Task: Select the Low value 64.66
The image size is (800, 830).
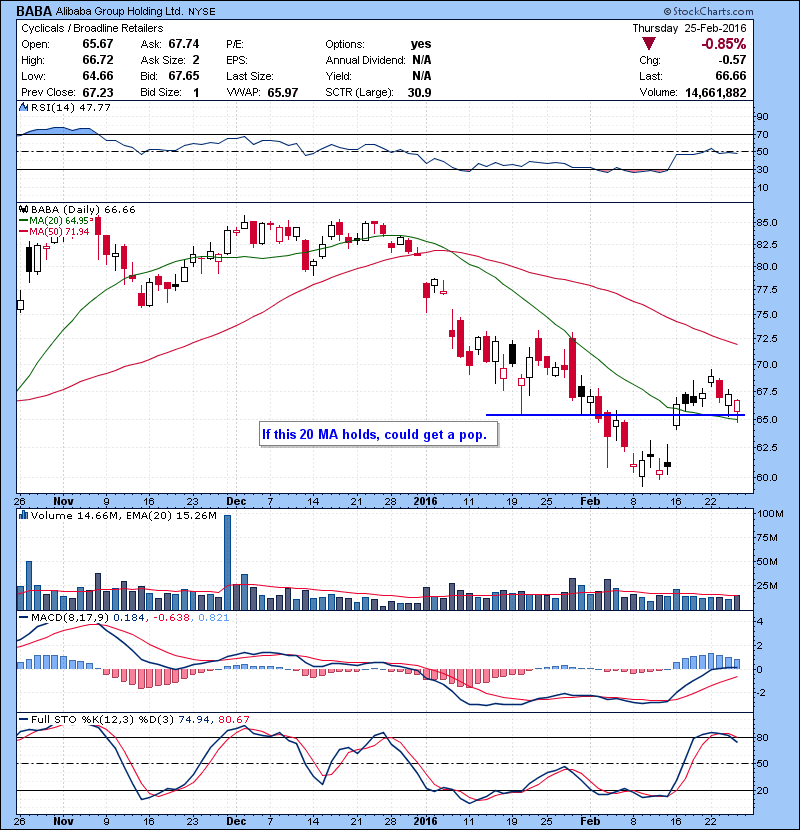Action: click(x=98, y=76)
